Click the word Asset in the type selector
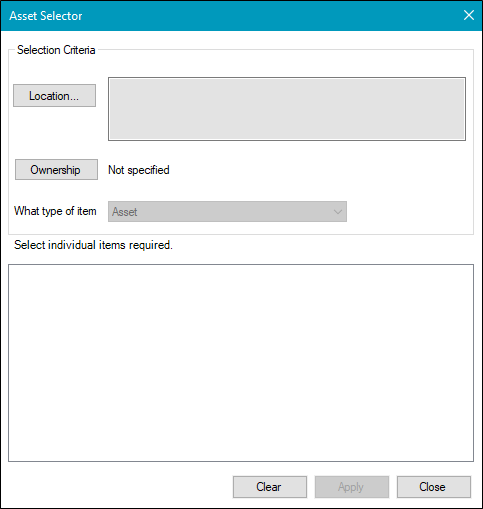This screenshot has width=483, height=509. [124, 212]
